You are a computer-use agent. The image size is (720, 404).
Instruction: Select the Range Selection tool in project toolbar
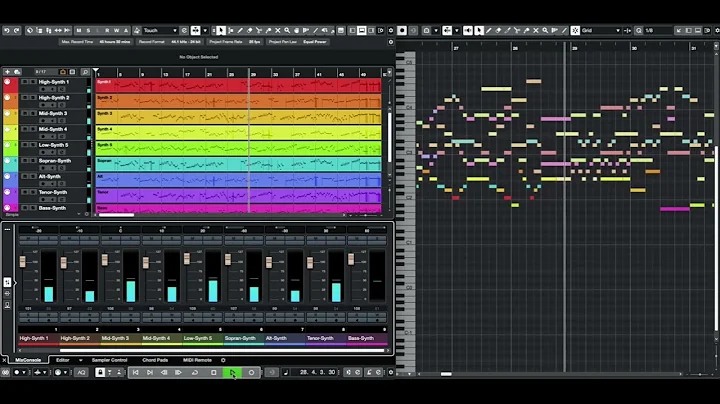[231, 30]
